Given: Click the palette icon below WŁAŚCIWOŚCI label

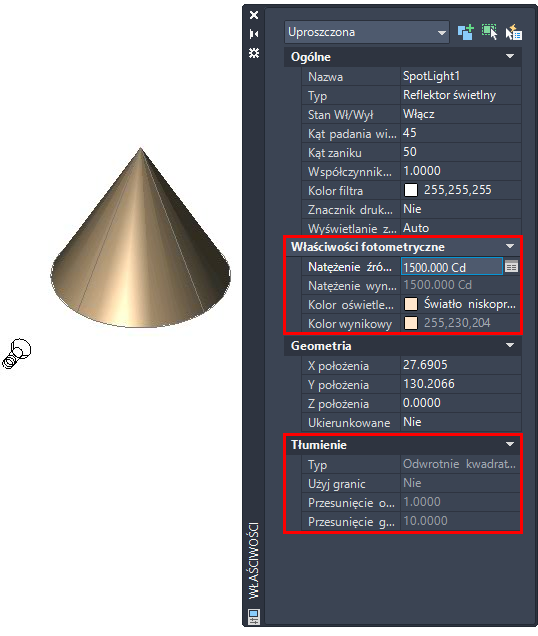Looking at the screenshot, I should [x=254, y=617].
